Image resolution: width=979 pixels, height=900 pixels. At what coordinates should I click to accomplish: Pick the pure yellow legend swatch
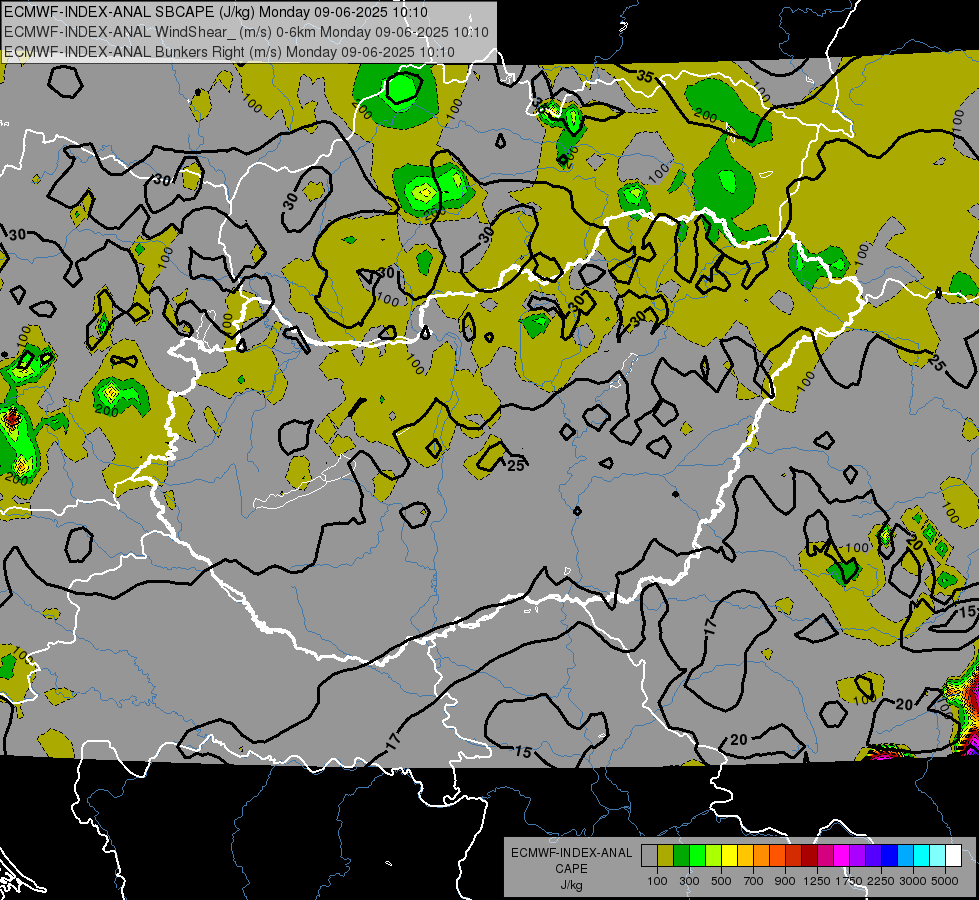[729, 855]
